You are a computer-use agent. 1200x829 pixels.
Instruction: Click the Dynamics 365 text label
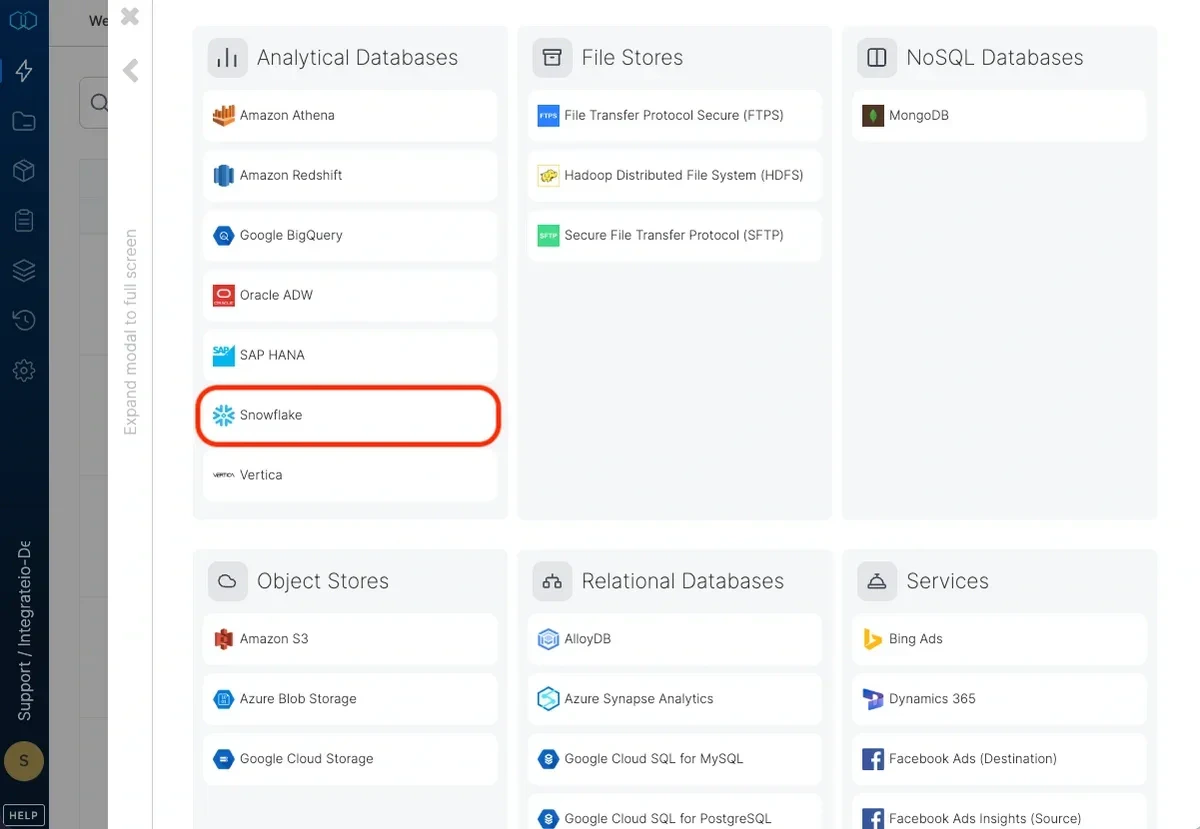coord(932,699)
